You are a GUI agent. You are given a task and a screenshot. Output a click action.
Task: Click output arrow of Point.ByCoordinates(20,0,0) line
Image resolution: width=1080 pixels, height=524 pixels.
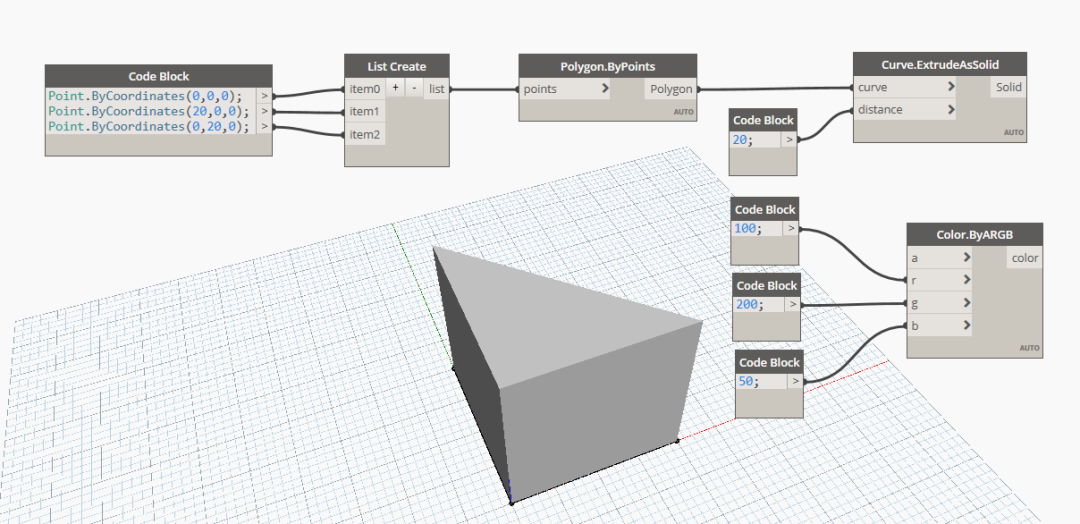(264, 111)
